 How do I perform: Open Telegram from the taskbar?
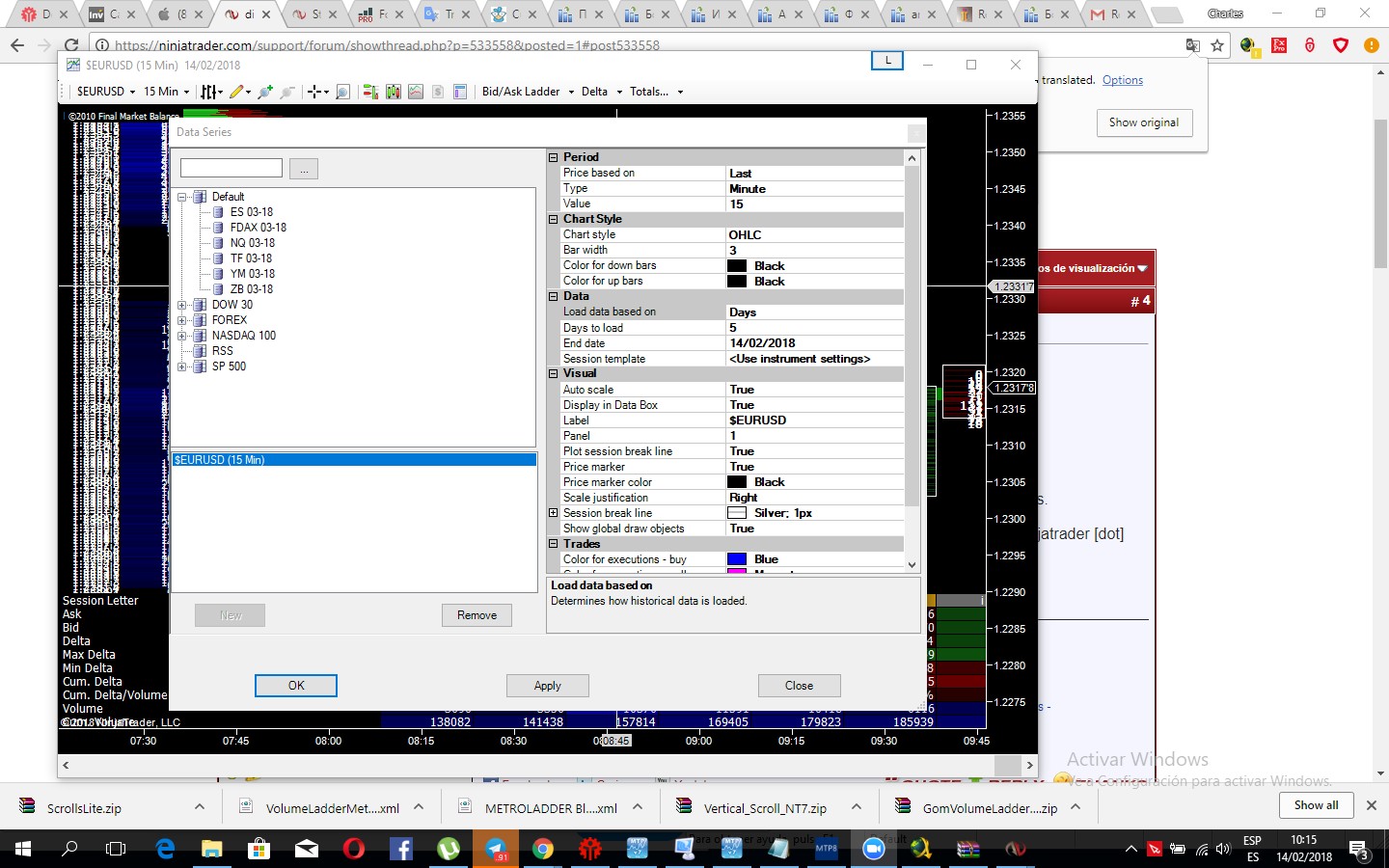click(496, 849)
